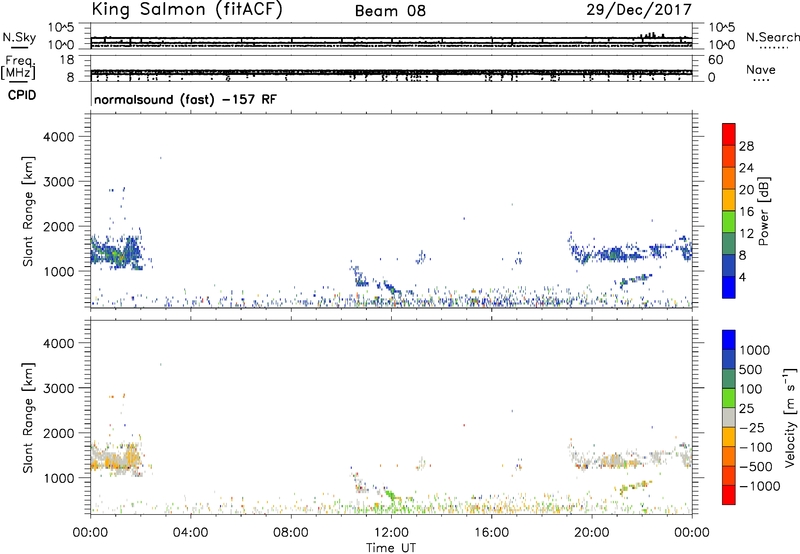Click the 'Time UT' axis label
Screen dimensions: 800x554
point(391,548)
